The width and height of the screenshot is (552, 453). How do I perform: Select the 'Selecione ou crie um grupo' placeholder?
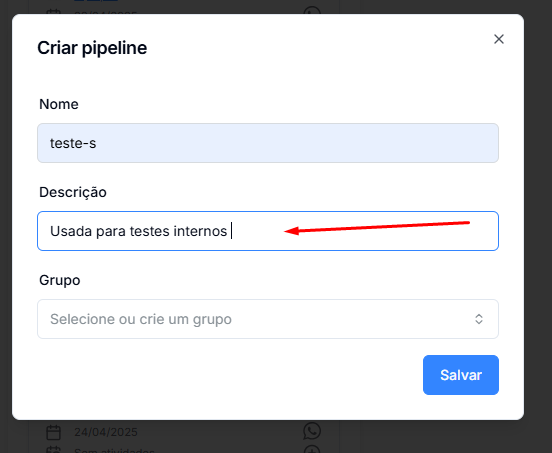[x=141, y=319]
